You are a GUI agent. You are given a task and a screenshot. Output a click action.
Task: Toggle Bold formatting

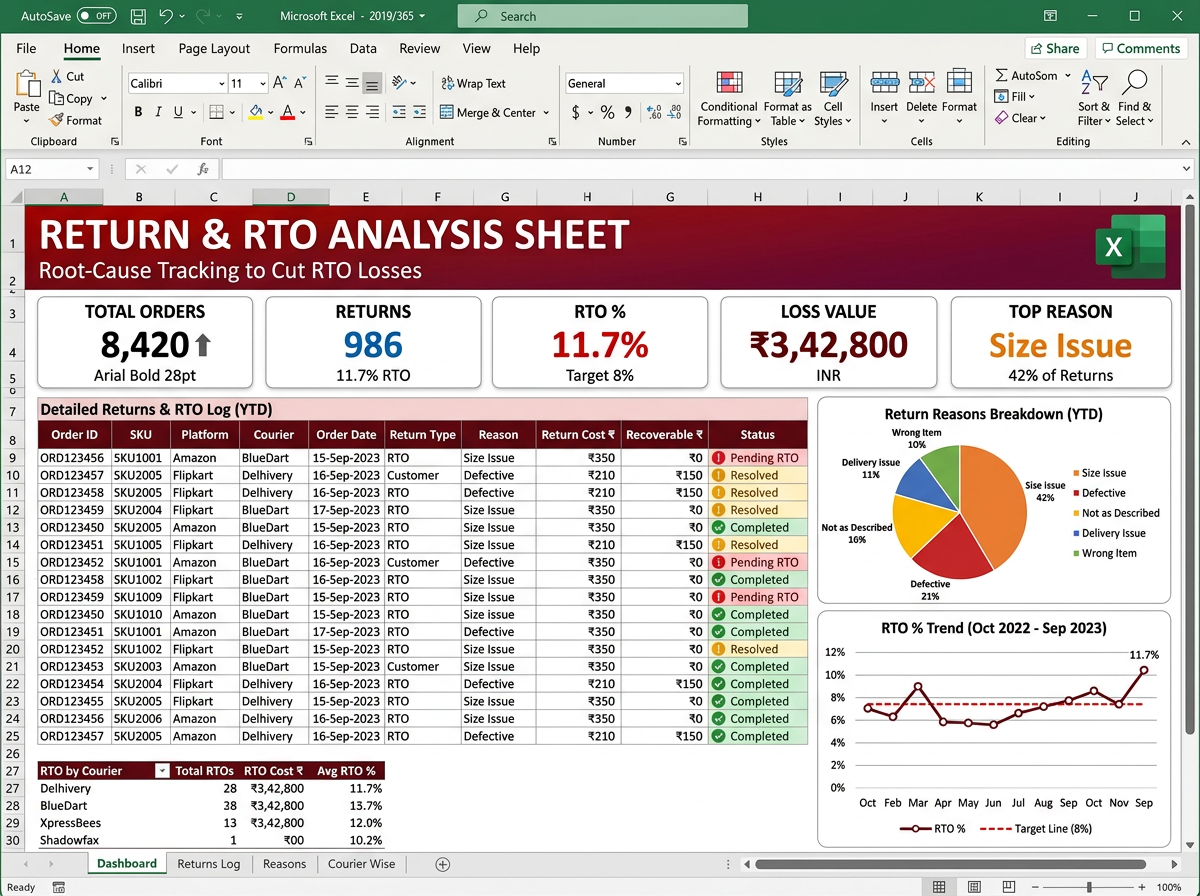click(x=136, y=112)
